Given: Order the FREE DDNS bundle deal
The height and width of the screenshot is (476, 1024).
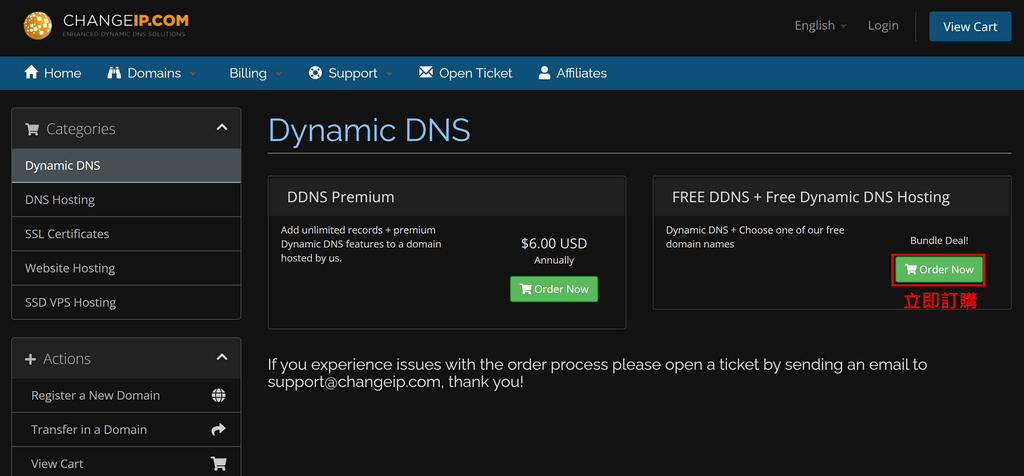Looking at the screenshot, I should [939, 269].
